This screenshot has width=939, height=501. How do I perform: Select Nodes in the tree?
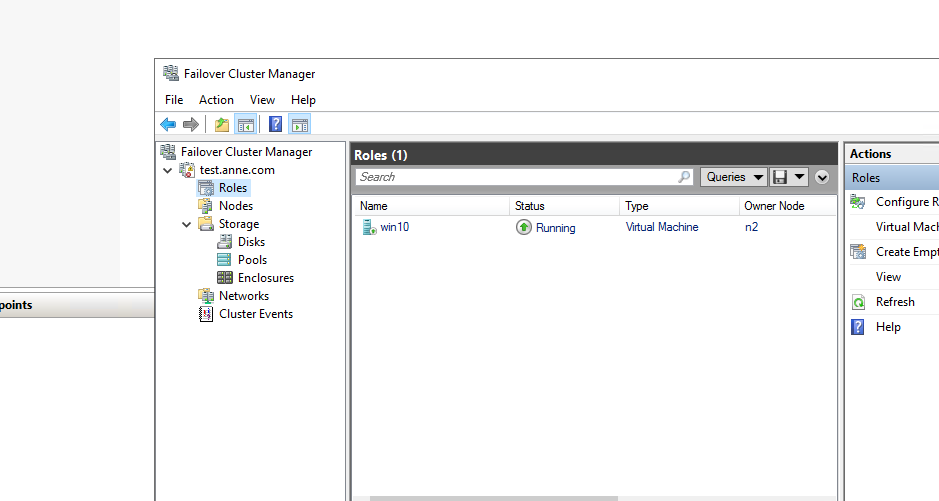pos(236,206)
